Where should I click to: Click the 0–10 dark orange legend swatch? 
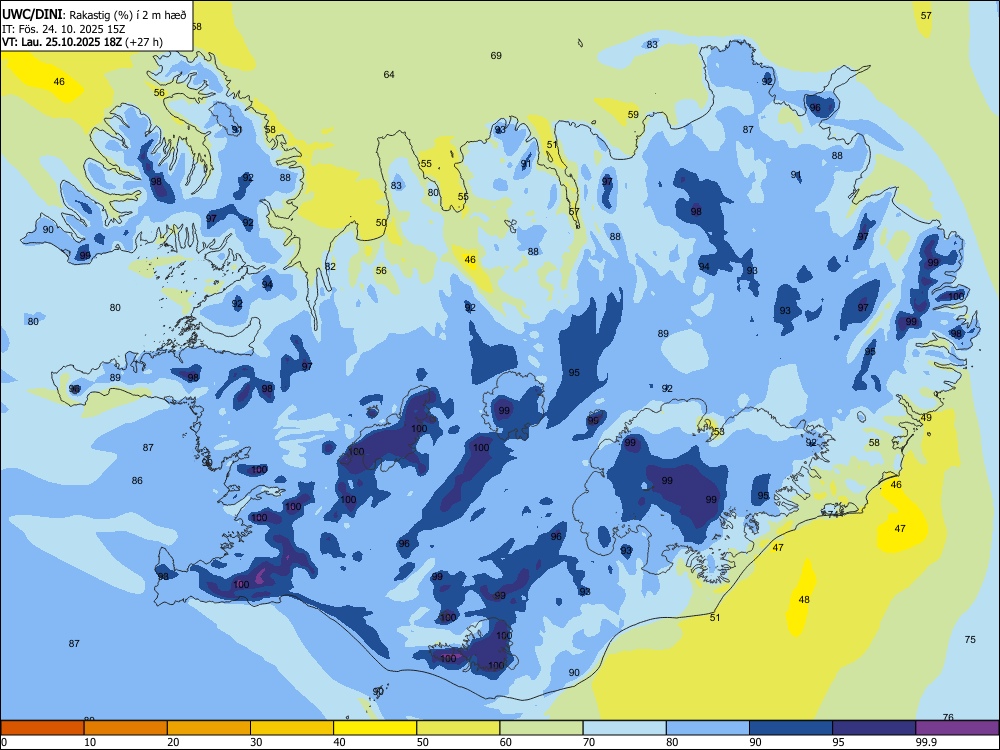tap(42, 728)
